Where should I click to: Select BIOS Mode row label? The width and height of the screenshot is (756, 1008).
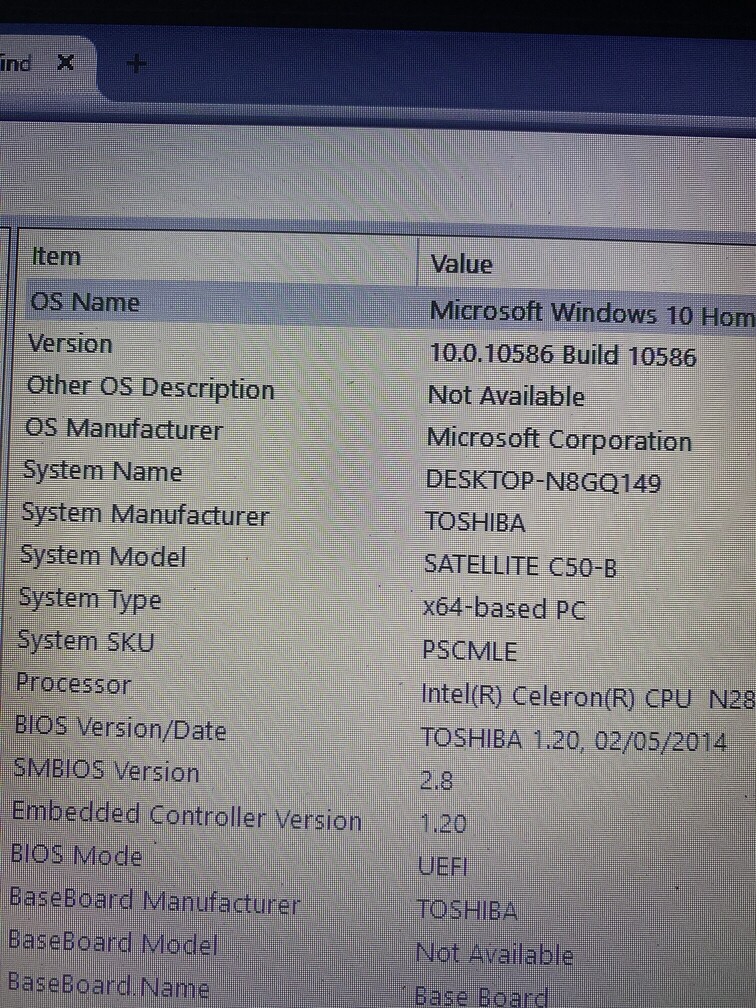(76, 855)
